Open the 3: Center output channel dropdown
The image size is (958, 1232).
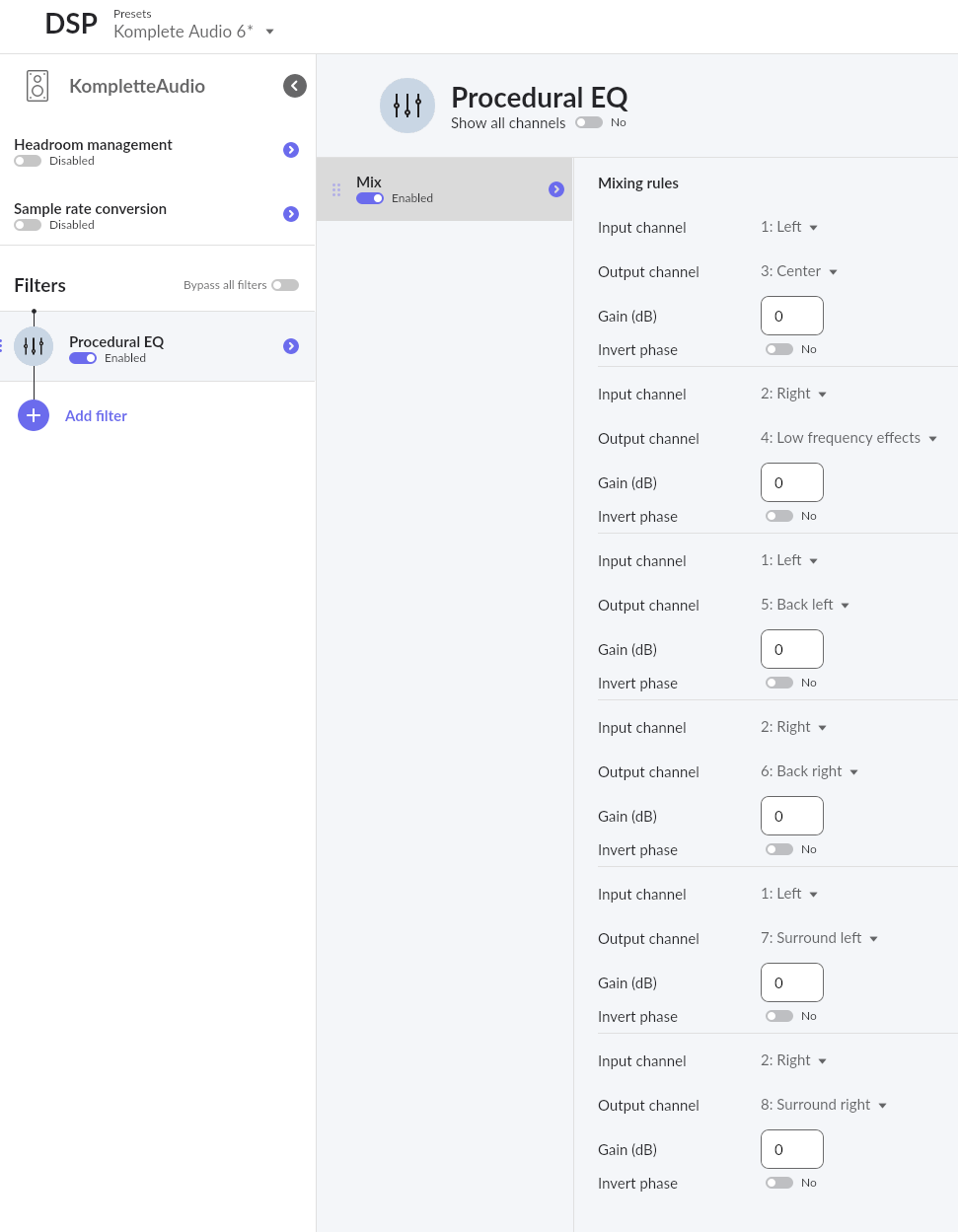click(799, 271)
